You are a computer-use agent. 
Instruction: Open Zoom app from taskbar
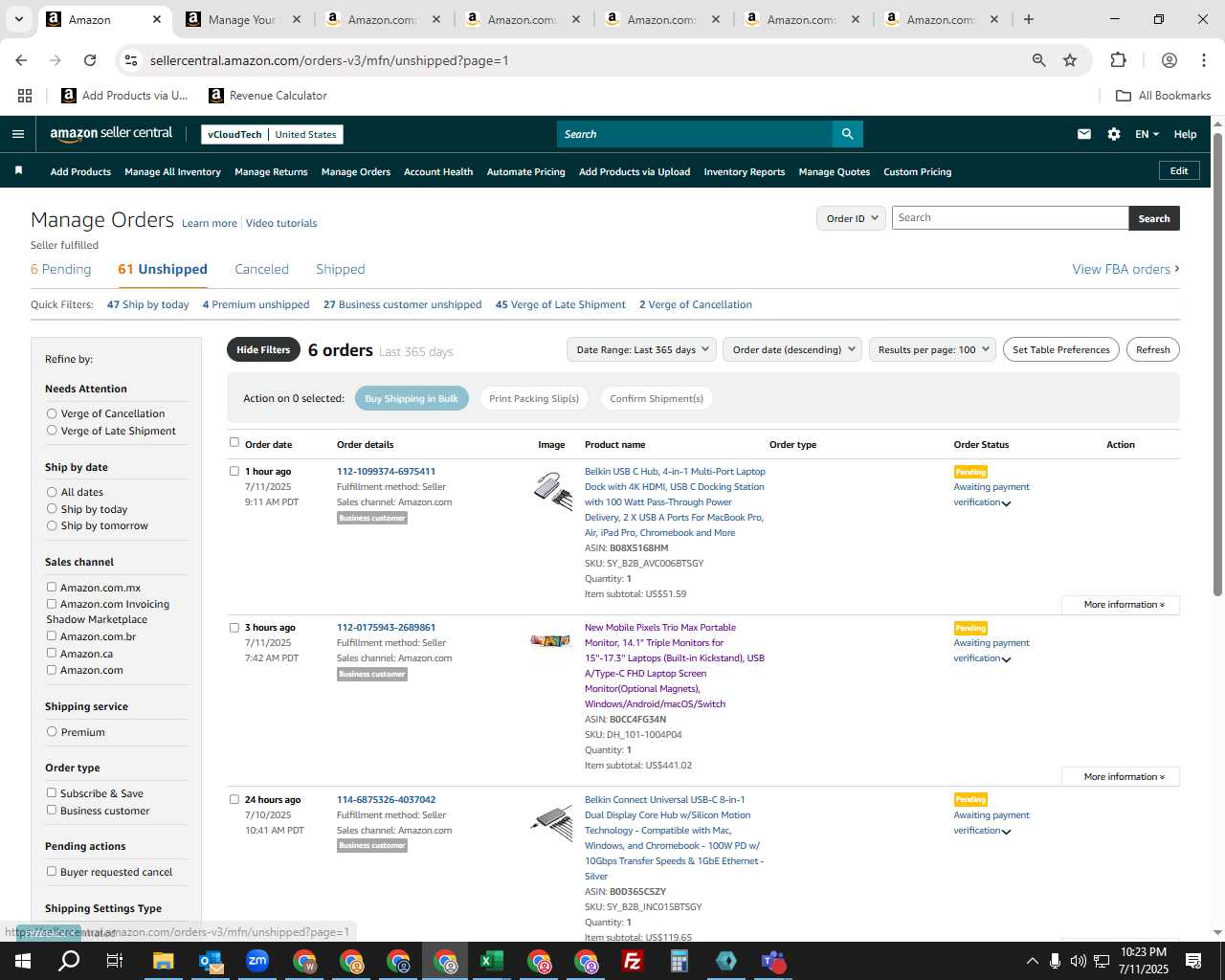[x=257, y=961]
